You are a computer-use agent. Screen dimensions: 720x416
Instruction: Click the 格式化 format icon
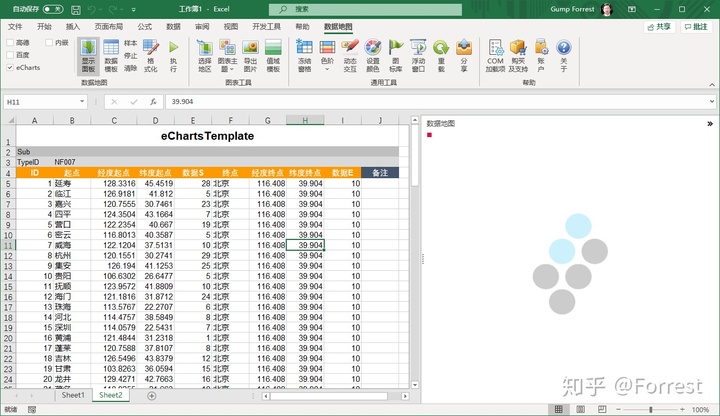pos(151,47)
